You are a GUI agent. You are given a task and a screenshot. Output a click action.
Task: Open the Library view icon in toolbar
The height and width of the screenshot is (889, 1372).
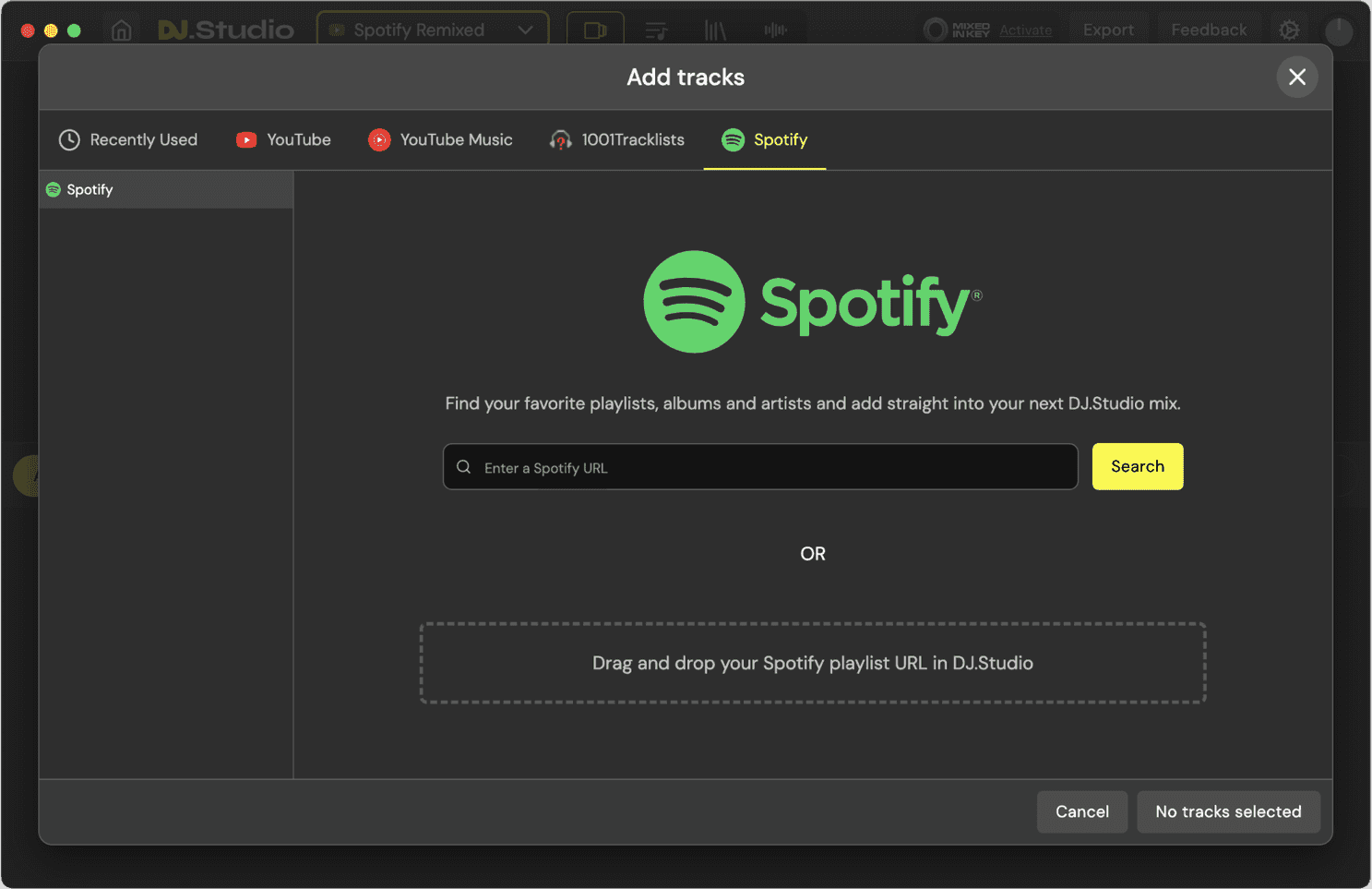coord(715,30)
